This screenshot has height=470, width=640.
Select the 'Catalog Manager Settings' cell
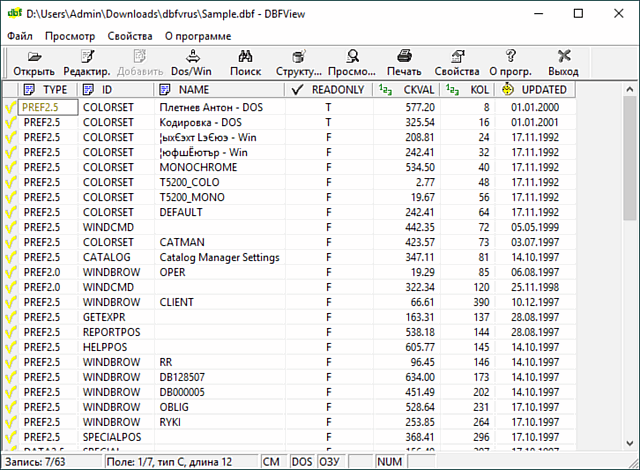[x=219, y=257]
